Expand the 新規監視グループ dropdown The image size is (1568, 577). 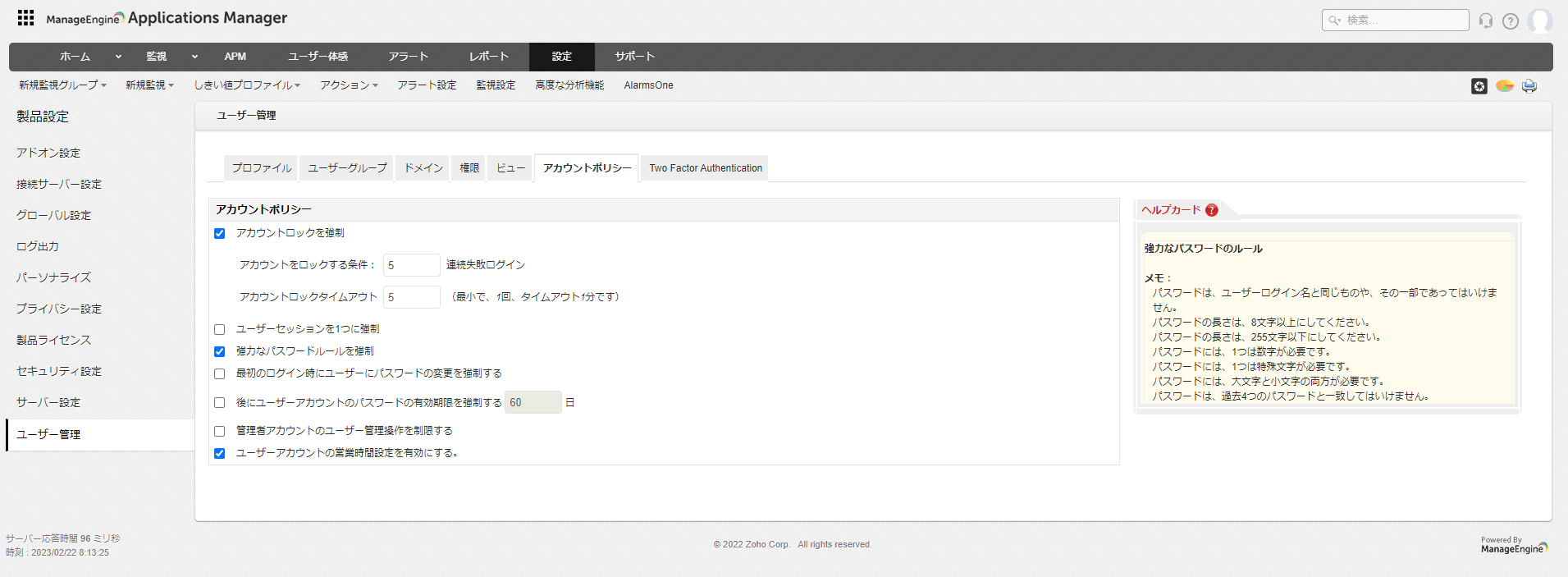pyautogui.click(x=62, y=85)
